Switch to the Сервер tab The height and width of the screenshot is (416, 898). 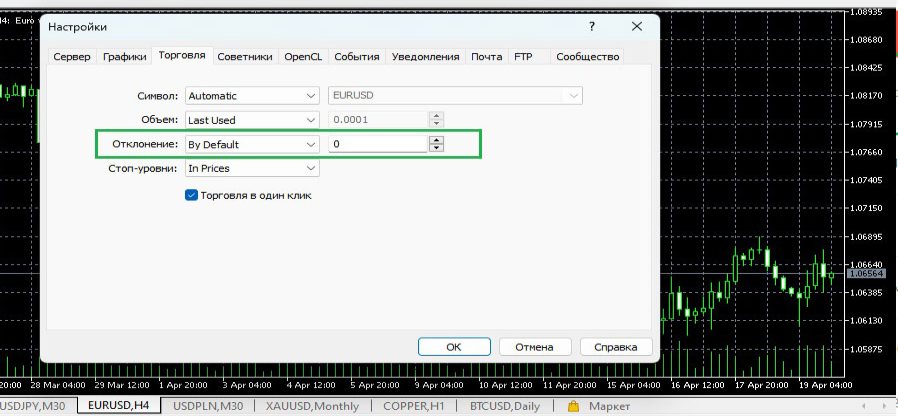point(72,57)
